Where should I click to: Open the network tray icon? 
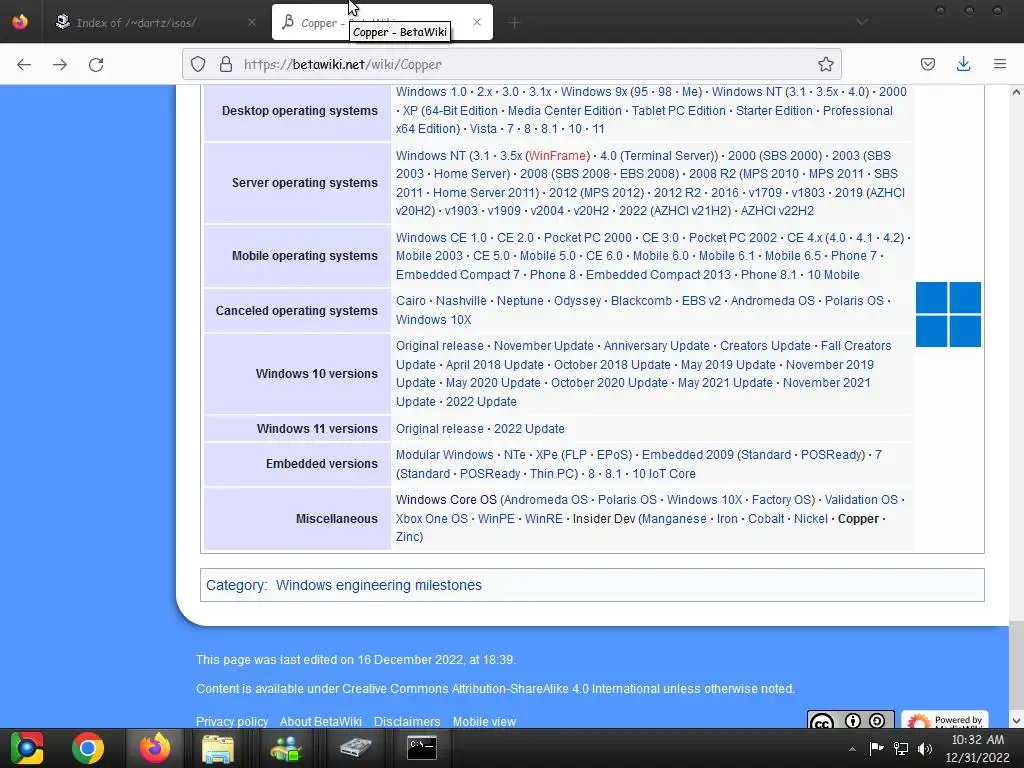pos(901,748)
